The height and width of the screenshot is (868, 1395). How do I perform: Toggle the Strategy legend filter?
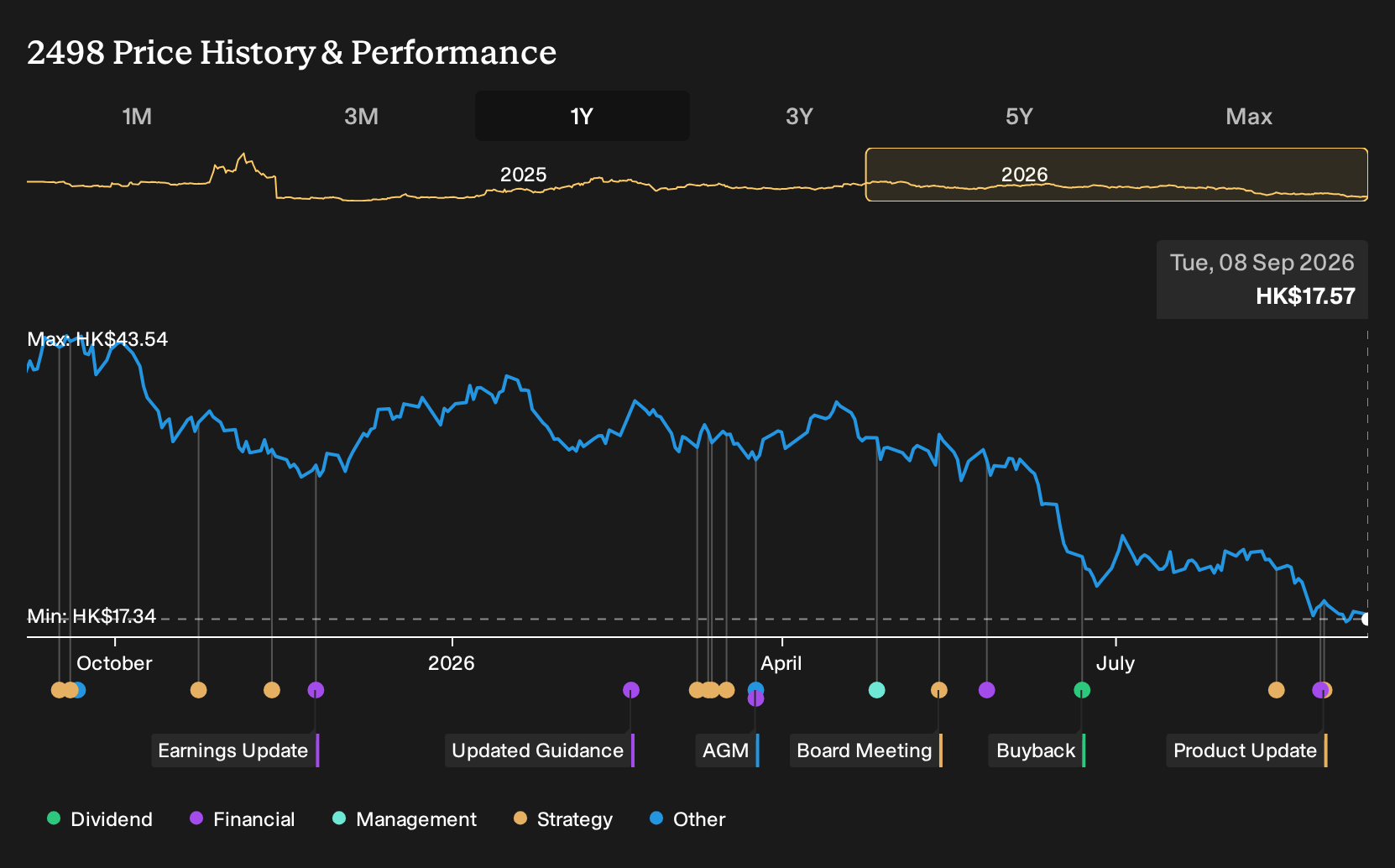(x=562, y=819)
